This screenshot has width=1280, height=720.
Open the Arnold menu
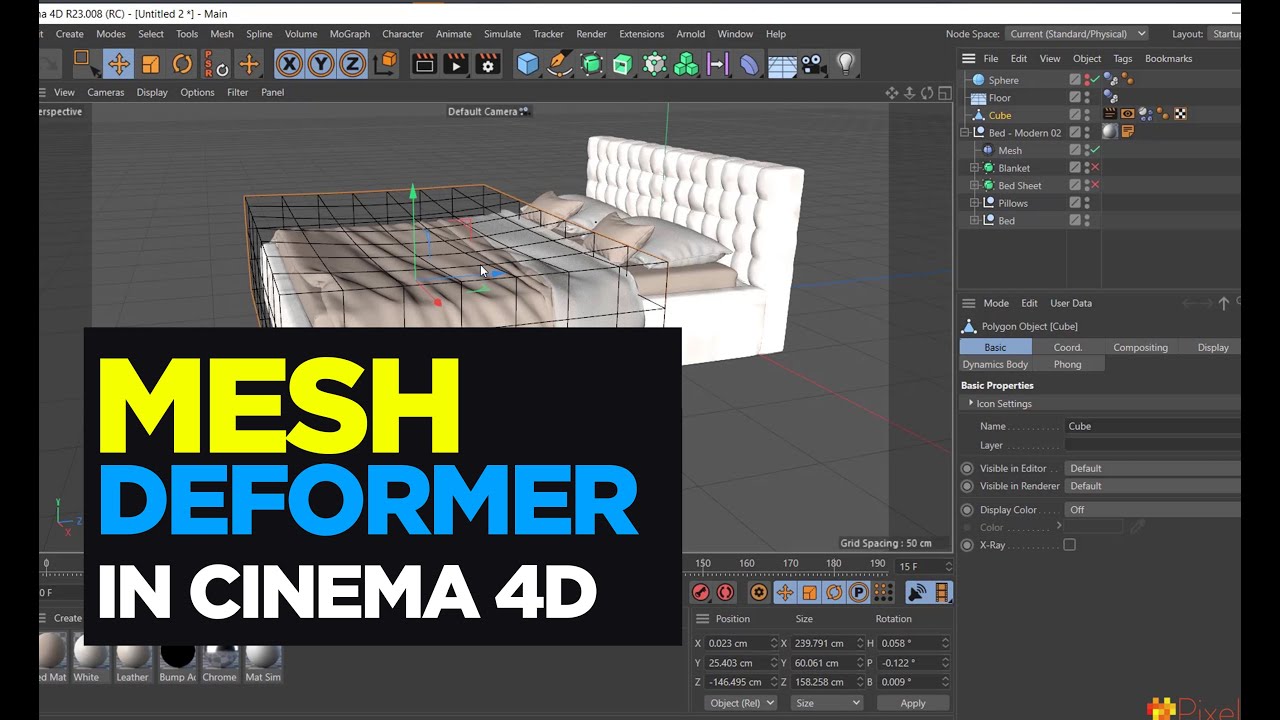pyautogui.click(x=691, y=34)
